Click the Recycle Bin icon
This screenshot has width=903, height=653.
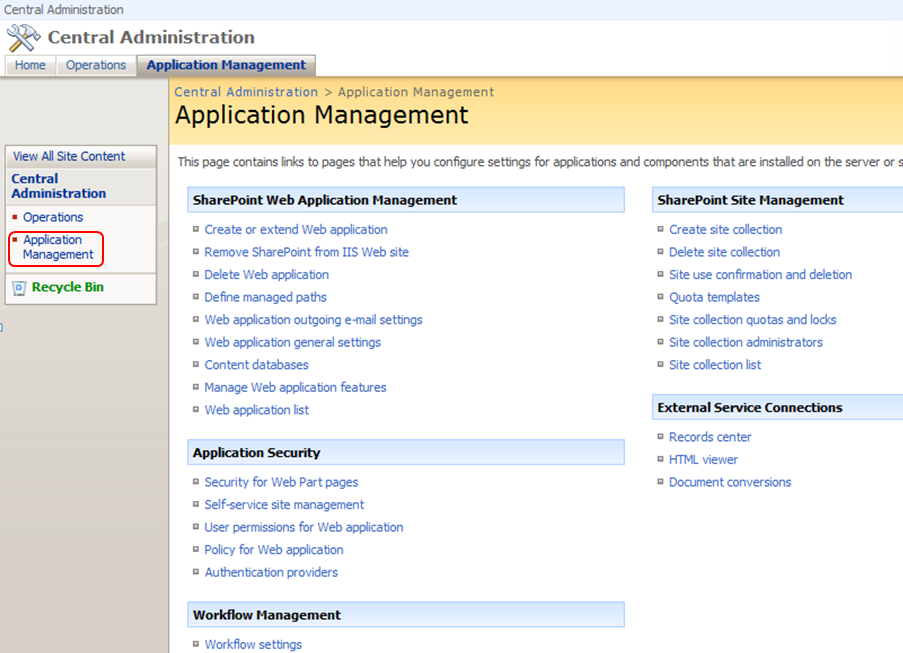point(19,288)
